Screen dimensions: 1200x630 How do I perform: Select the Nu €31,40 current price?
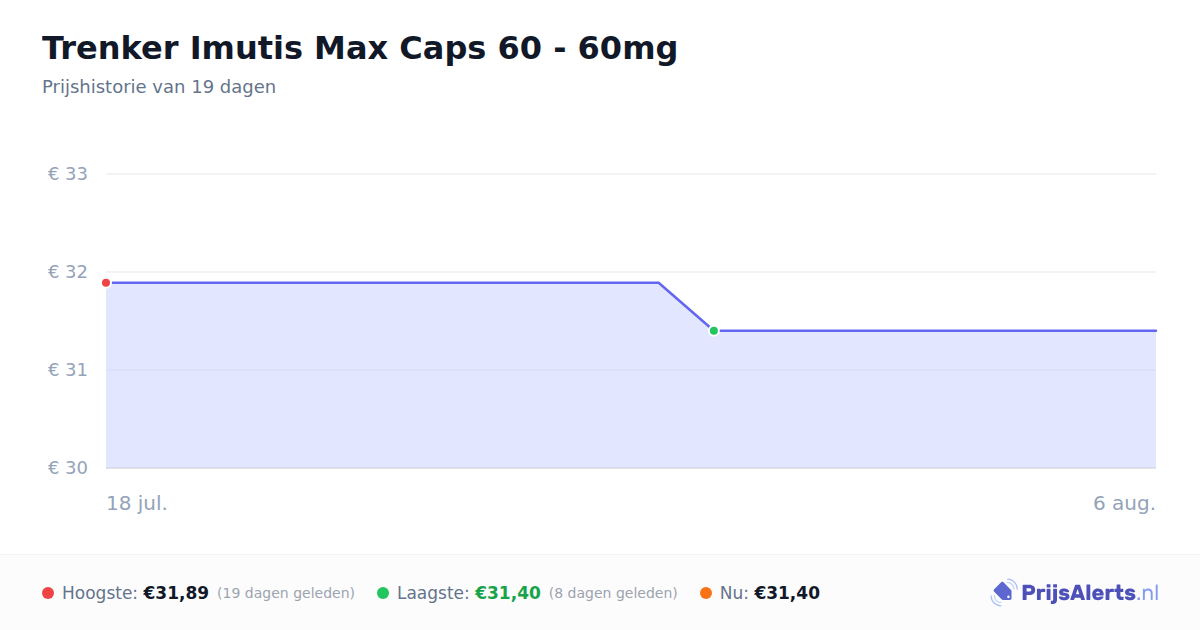(787, 593)
